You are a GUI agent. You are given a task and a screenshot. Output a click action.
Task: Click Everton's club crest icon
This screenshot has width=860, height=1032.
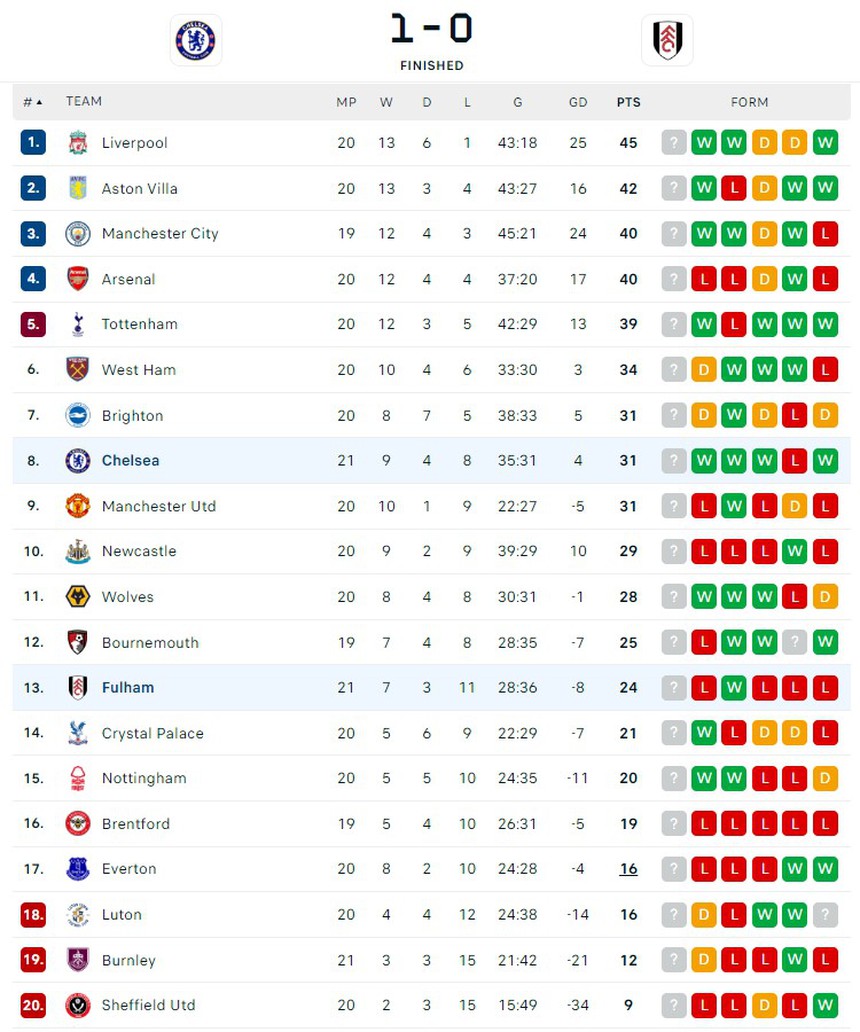click(x=78, y=869)
